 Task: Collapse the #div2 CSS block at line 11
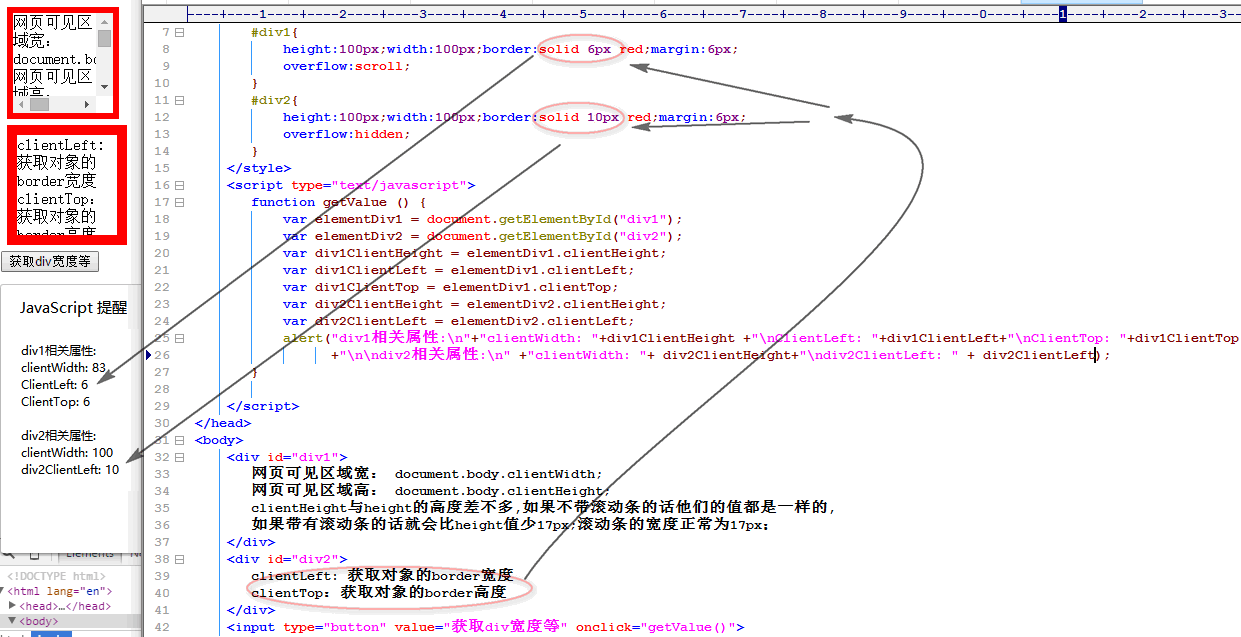tap(180, 100)
